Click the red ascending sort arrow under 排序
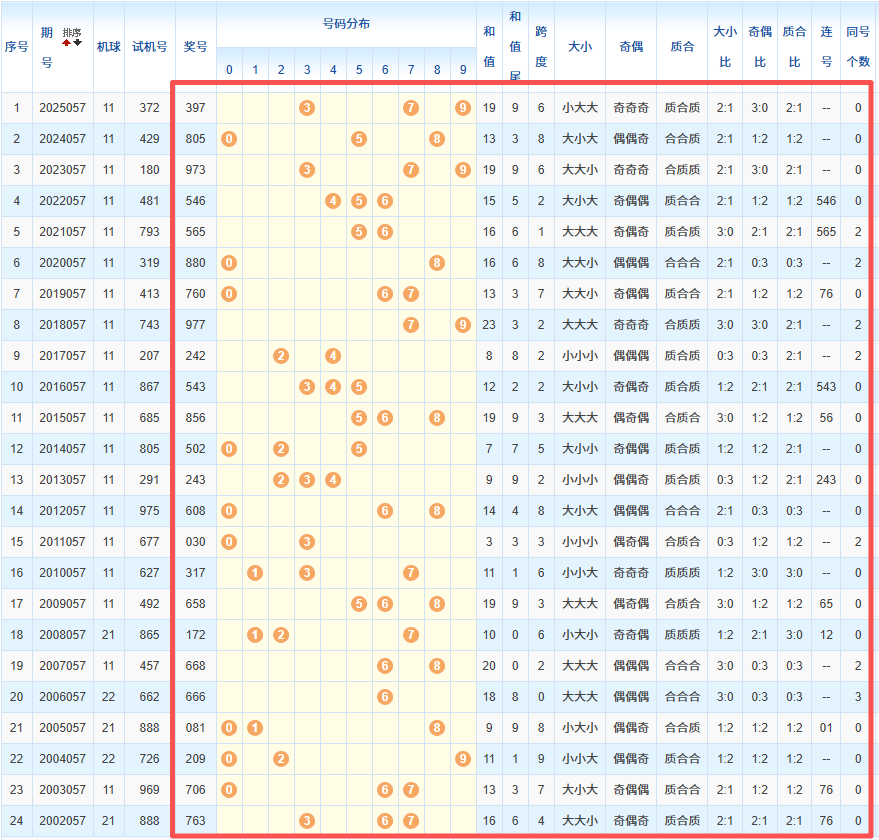Image resolution: width=879 pixels, height=840 pixels. 67,42
